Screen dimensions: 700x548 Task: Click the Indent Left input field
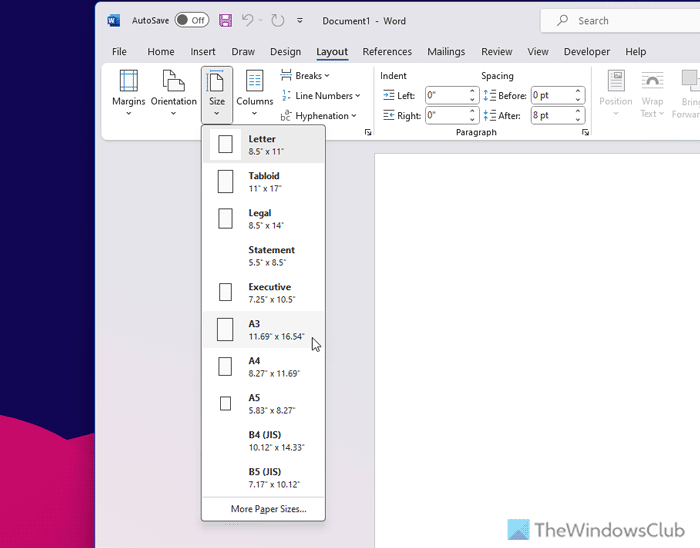click(446, 95)
